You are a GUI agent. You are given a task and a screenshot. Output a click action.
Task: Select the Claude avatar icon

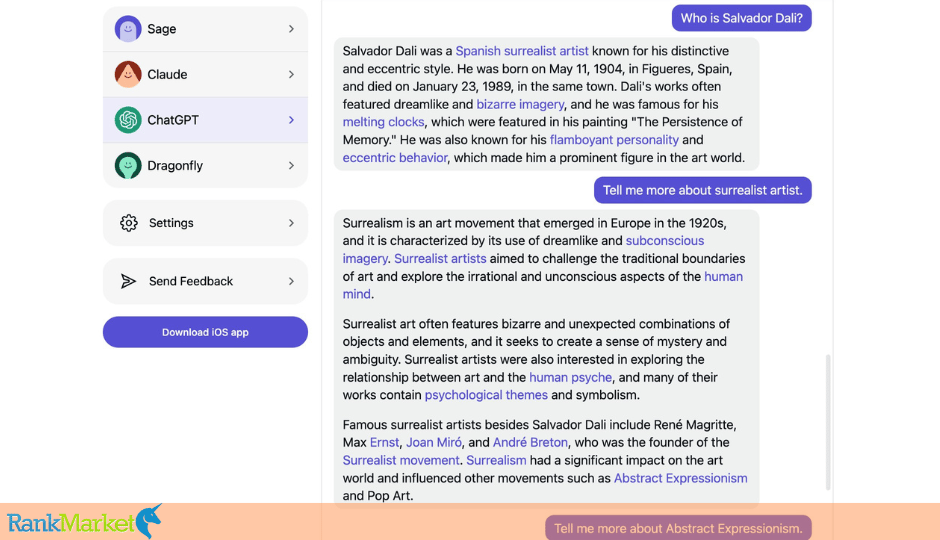pos(128,74)
